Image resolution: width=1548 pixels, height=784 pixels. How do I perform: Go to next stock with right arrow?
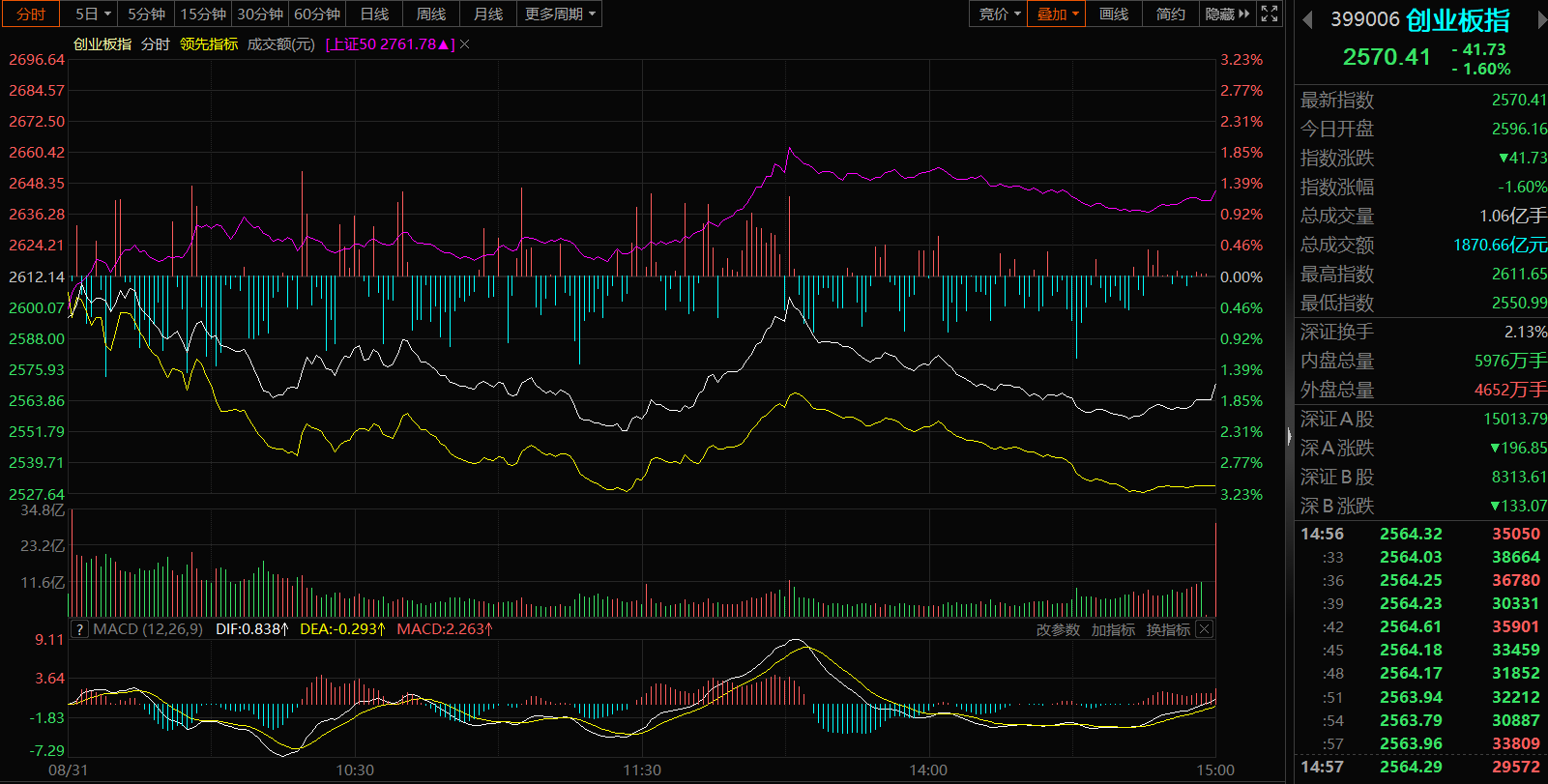1541,20
